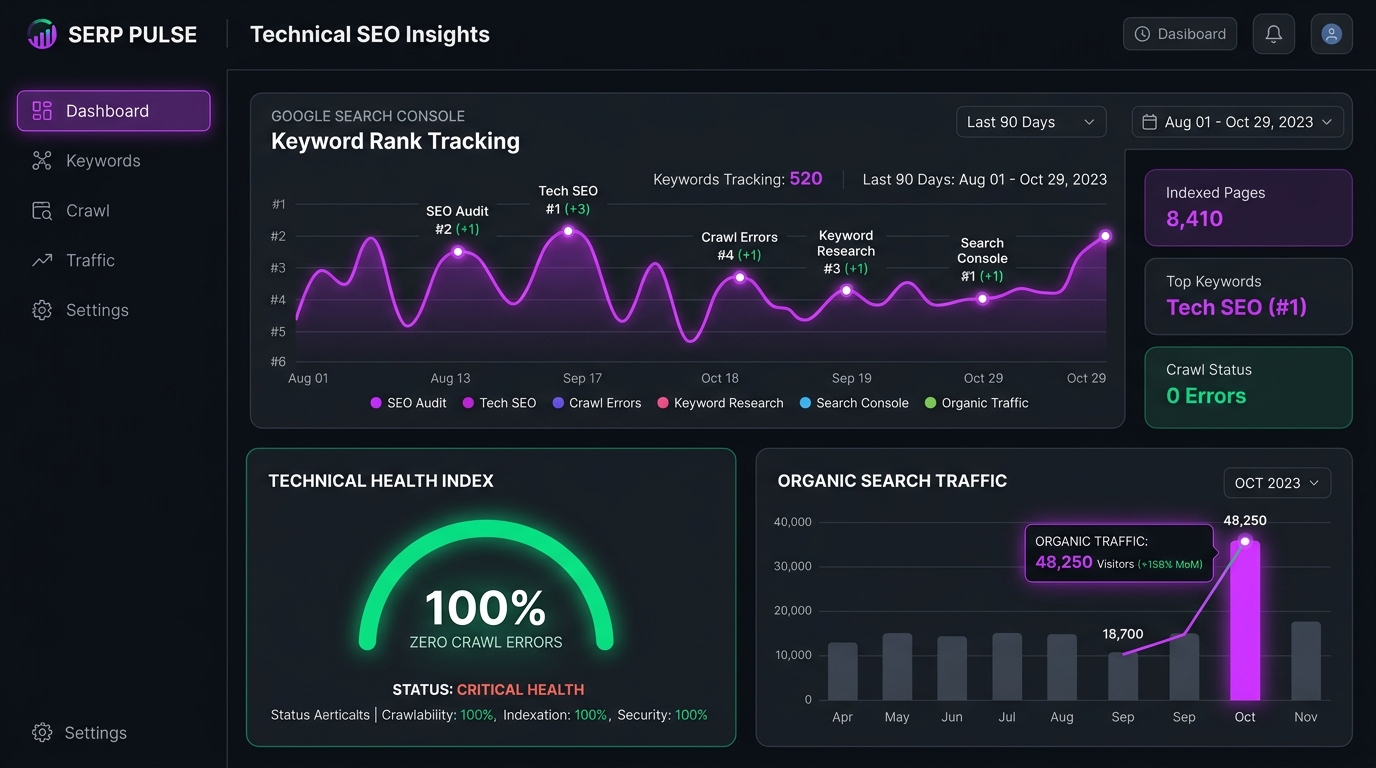
Task: Click the Keyword Research #3 data point
Action: click(846, 290)
